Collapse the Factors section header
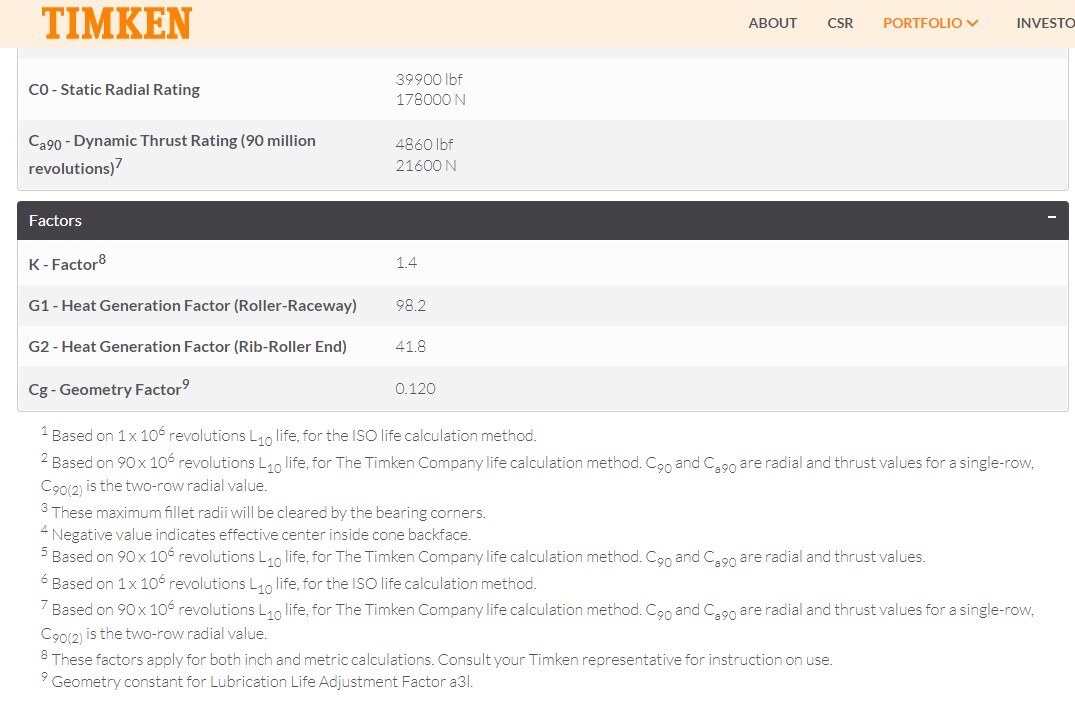Viewport: 1075px width, 712px height. coord(542,220)
